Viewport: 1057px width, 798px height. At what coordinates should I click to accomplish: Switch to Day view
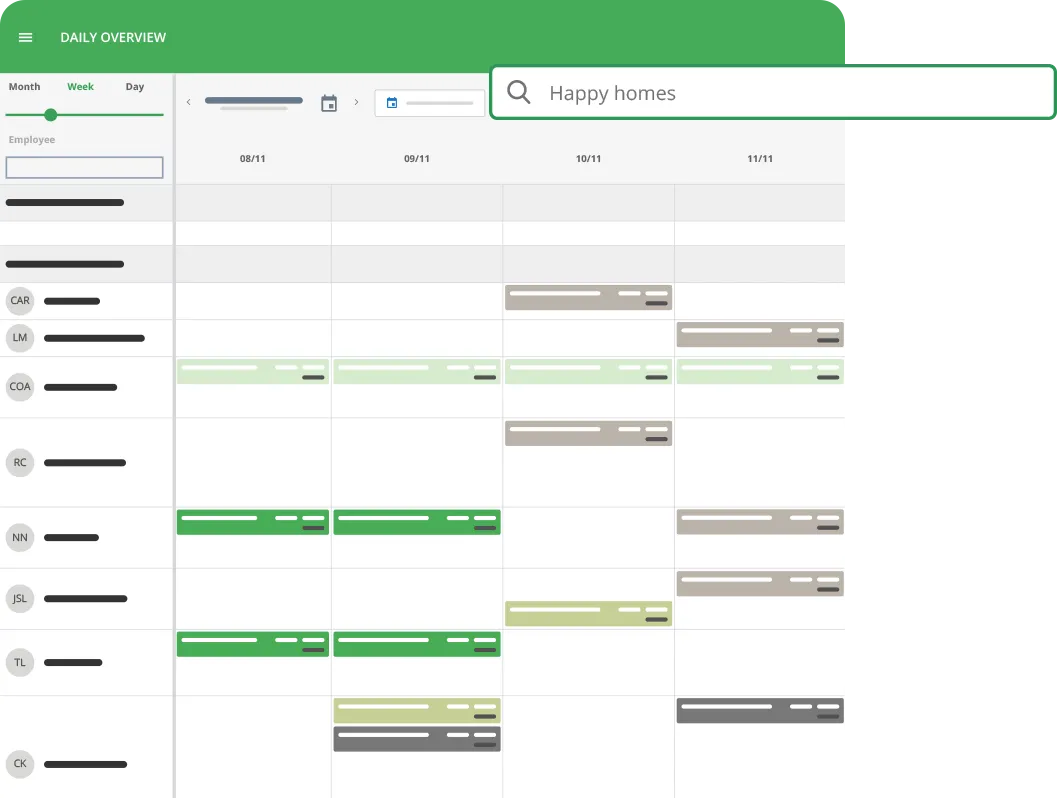(x=134, y=86)
